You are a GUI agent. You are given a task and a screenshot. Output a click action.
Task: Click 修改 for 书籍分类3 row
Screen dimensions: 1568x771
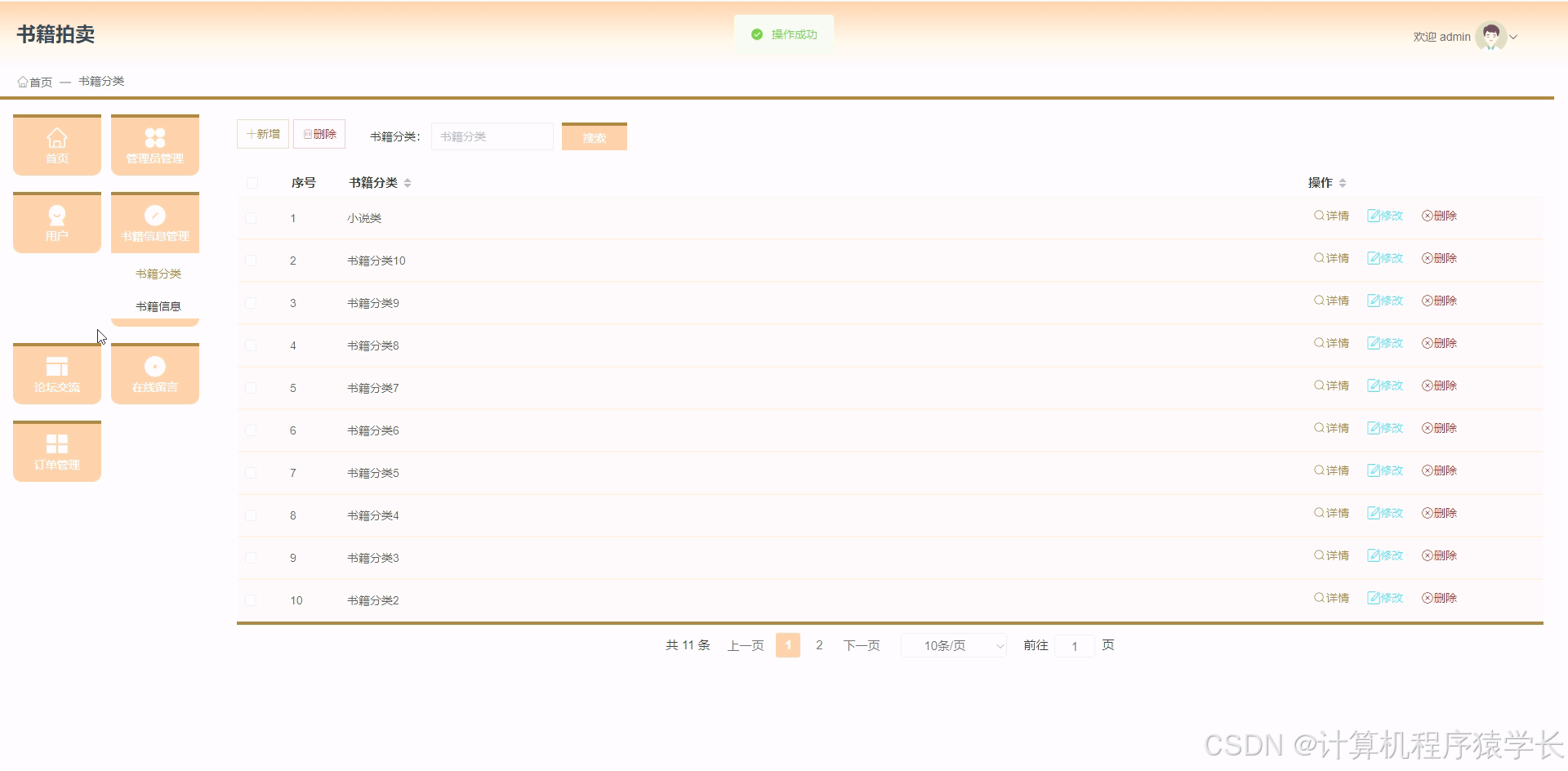(x=1385, y=555)
